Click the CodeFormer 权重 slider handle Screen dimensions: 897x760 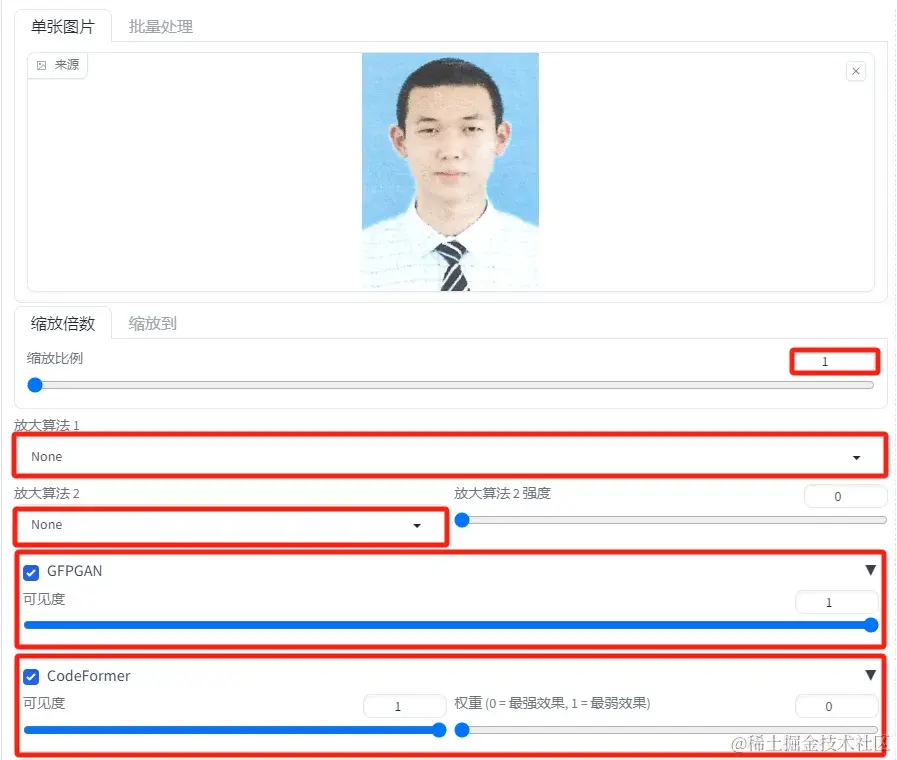coord(461,730)
